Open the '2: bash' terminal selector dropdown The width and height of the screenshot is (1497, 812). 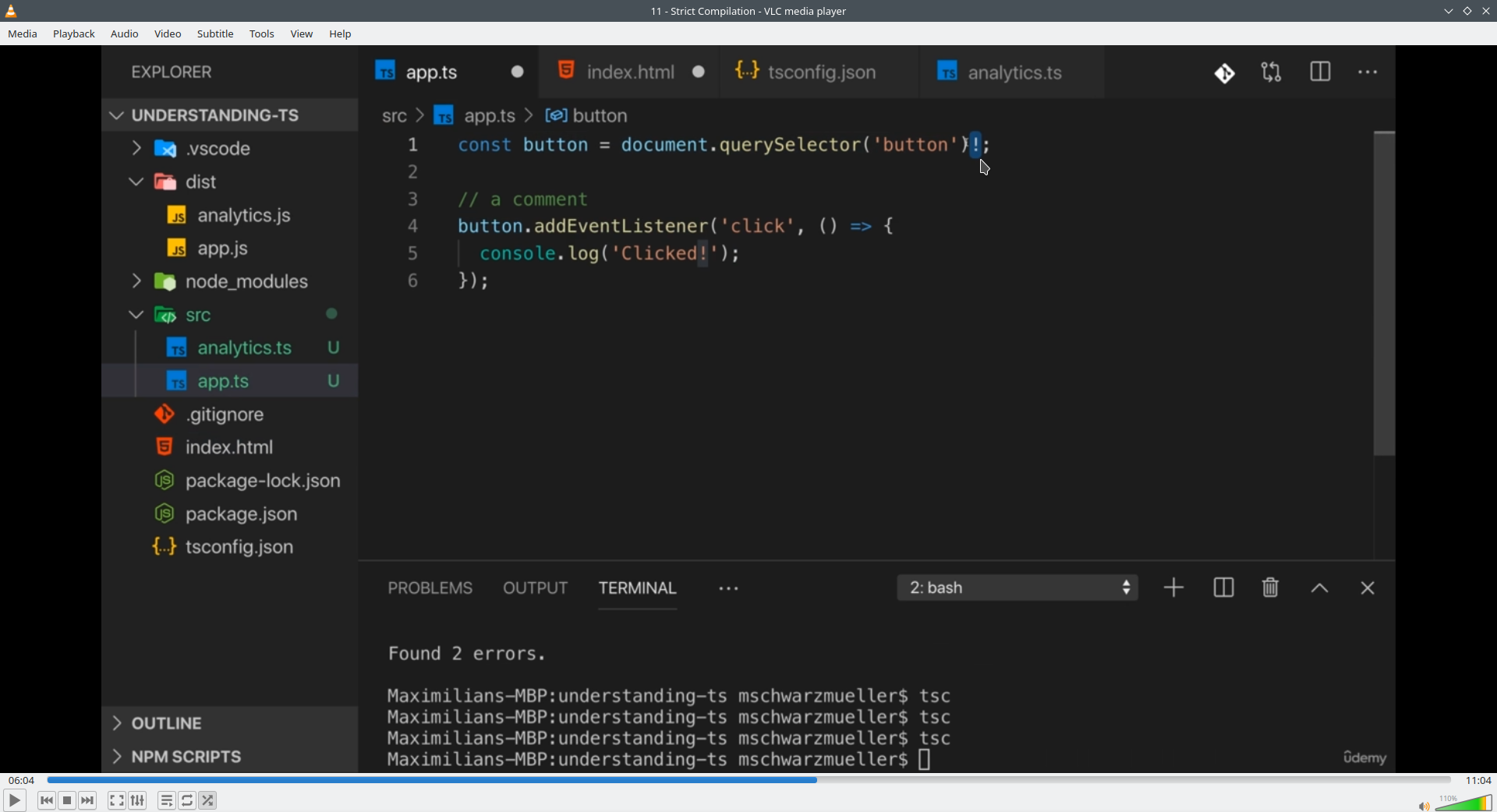pos(1017,588)
